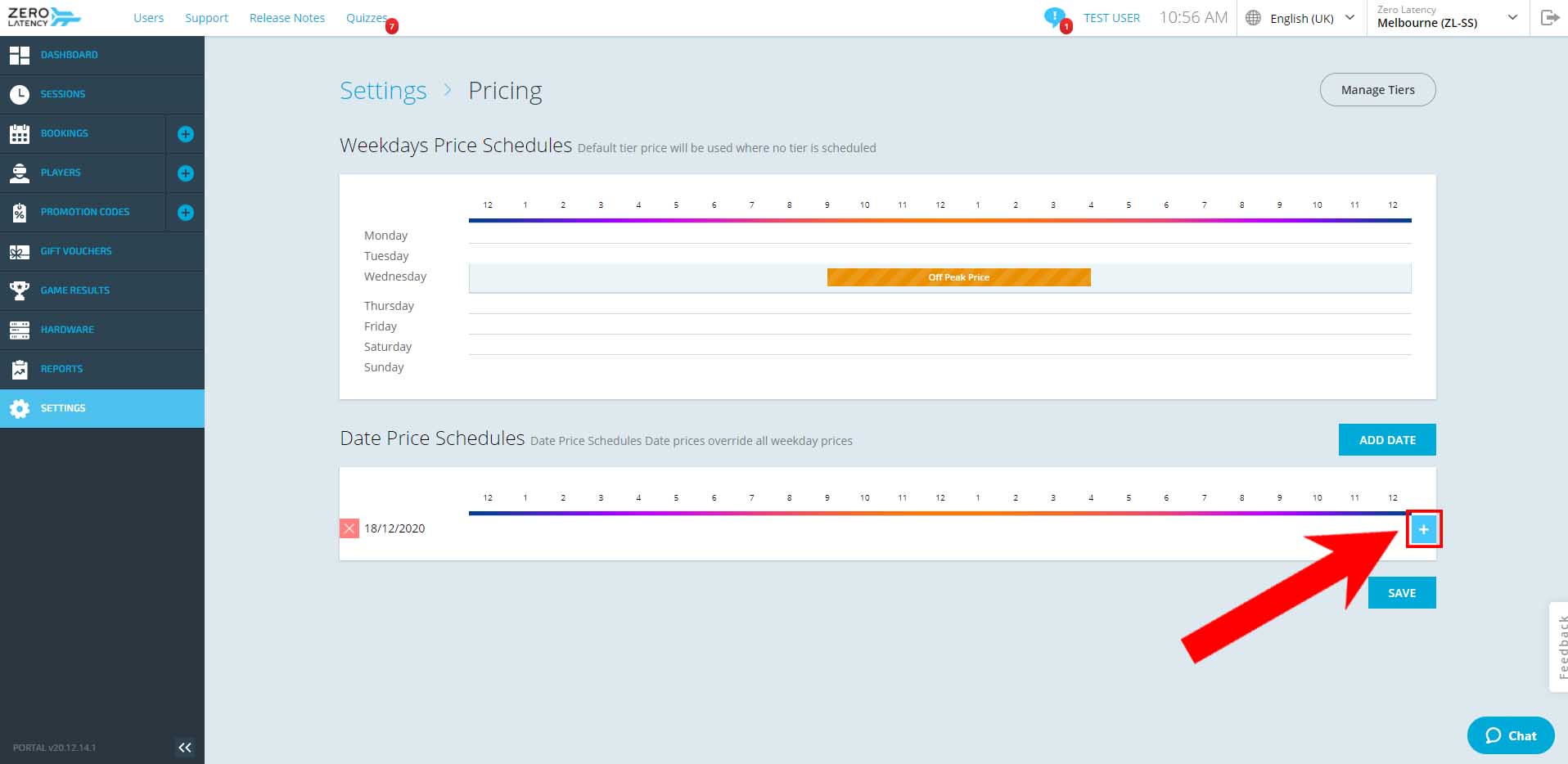
Task: Click the 18/12/2020 date label
Action: pyautogui.click(x=394, y=528)
